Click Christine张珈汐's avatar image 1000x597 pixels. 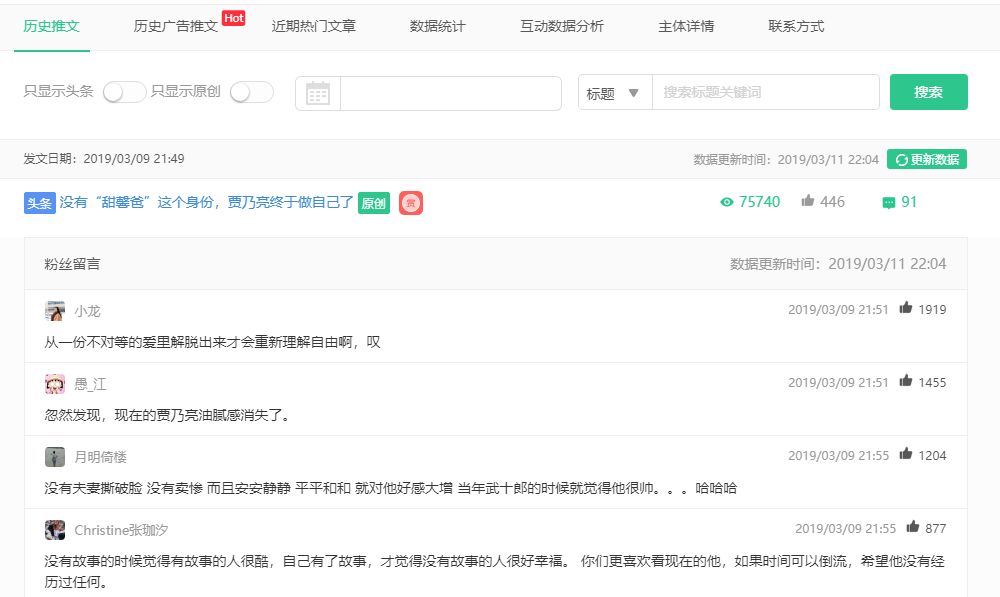(x=55, y=529)
